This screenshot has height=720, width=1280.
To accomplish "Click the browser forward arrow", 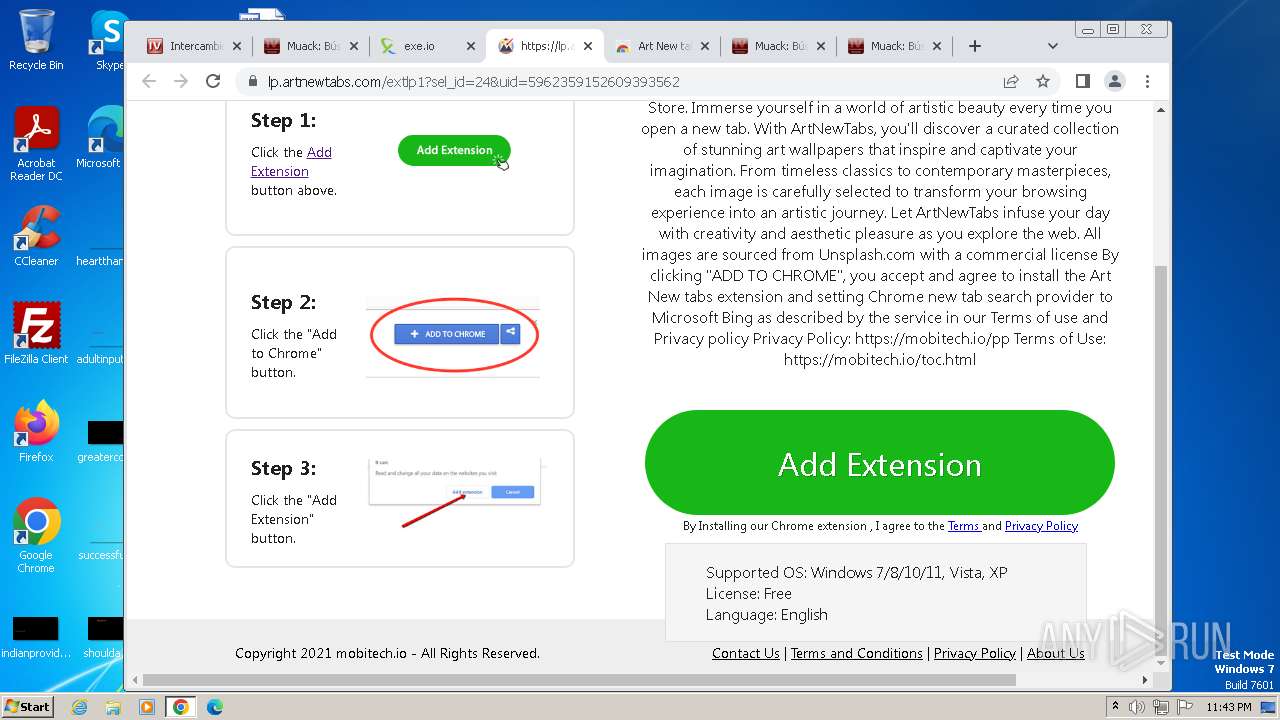I will tap(181, 81).
